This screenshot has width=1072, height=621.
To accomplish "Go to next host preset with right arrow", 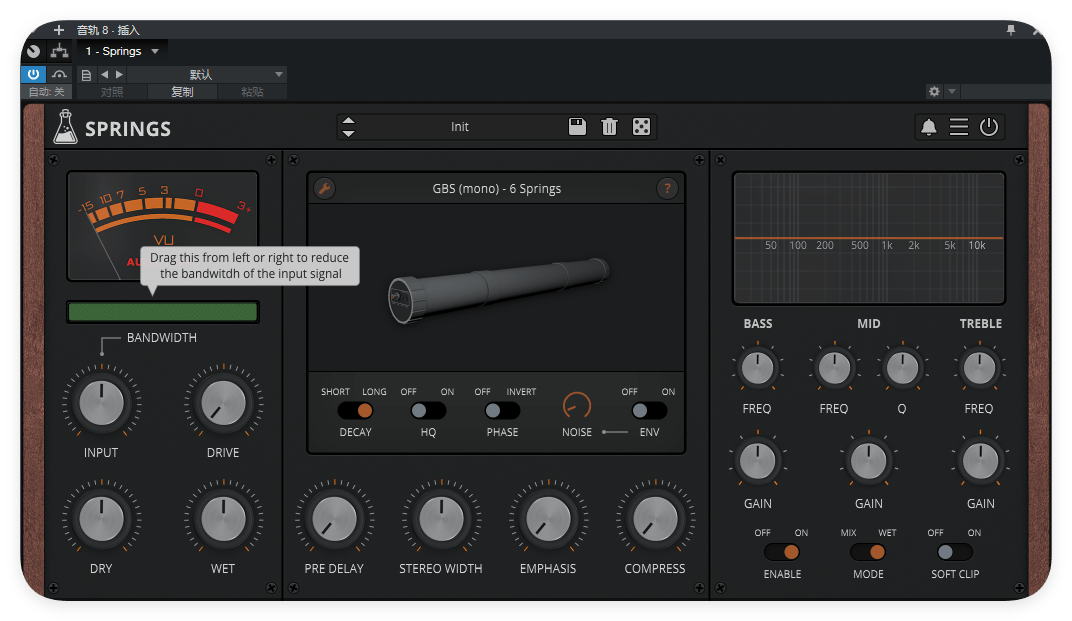I will 119,75.
